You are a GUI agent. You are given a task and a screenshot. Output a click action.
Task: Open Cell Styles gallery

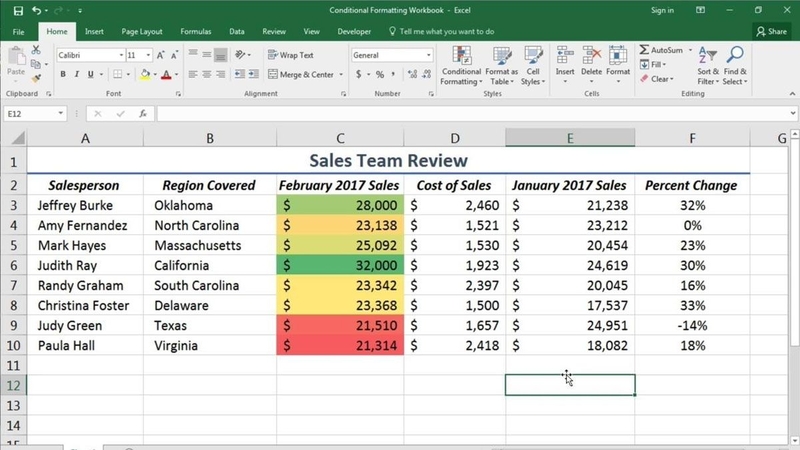pyautogui.click(x=533, y=66)
